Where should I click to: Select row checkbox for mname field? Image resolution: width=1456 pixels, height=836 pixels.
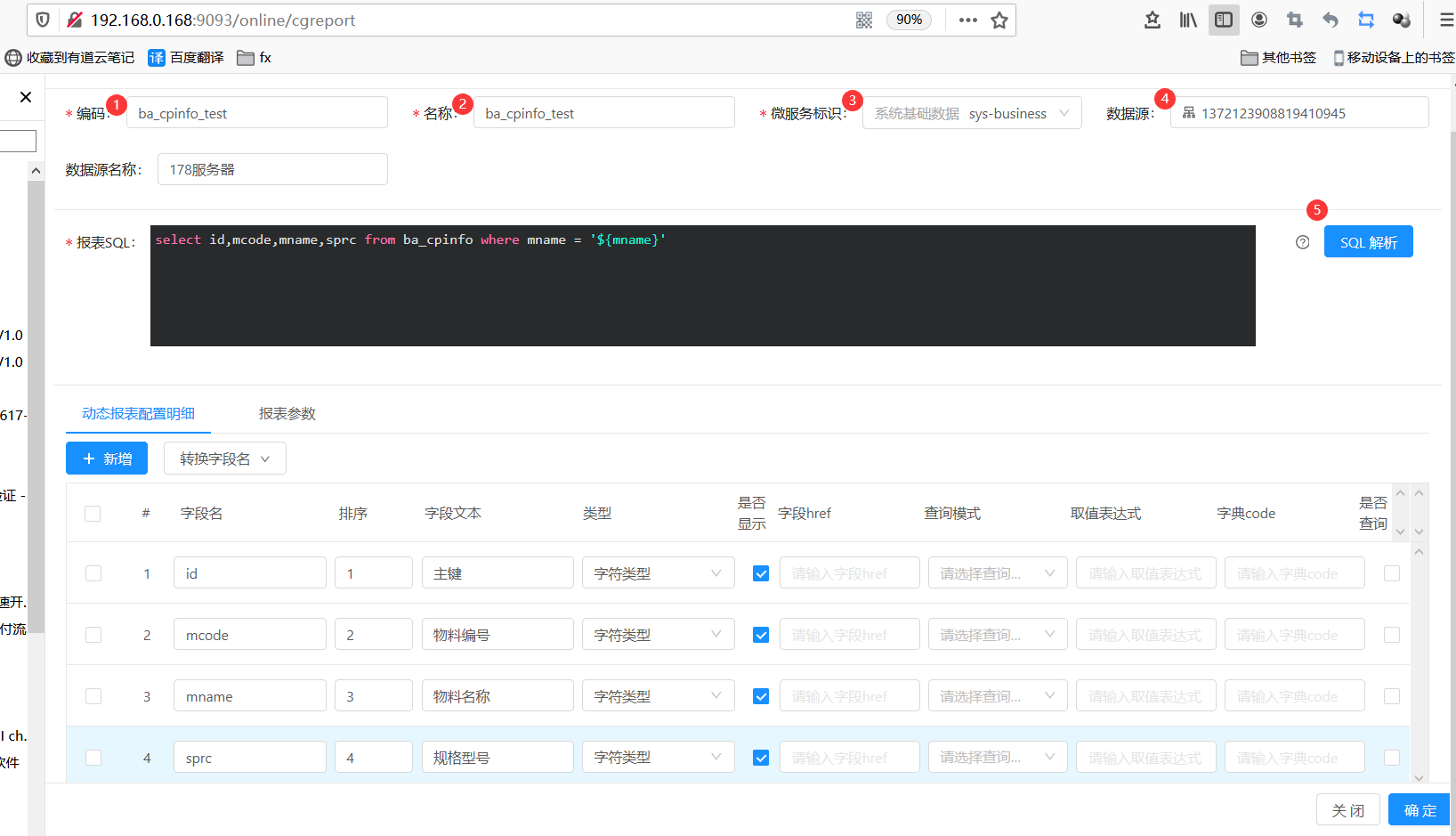pos(93,696)
